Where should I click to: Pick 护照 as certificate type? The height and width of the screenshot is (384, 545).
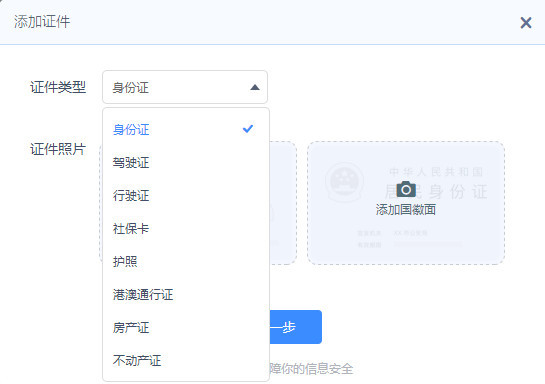(x=185, y=261)
